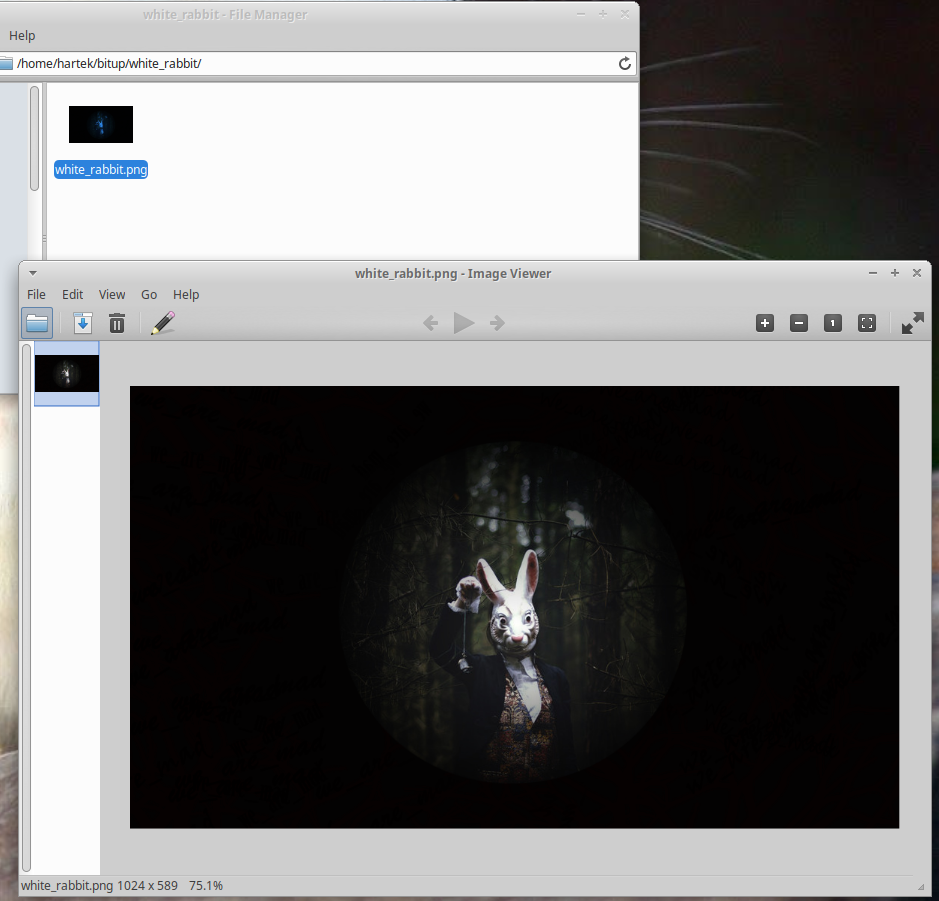The width and height of the screenshot is (939, 901).
Task: Select white_rabbit.png thumbnail in the viewer sidebar
Action: click(x=67, y=373)
